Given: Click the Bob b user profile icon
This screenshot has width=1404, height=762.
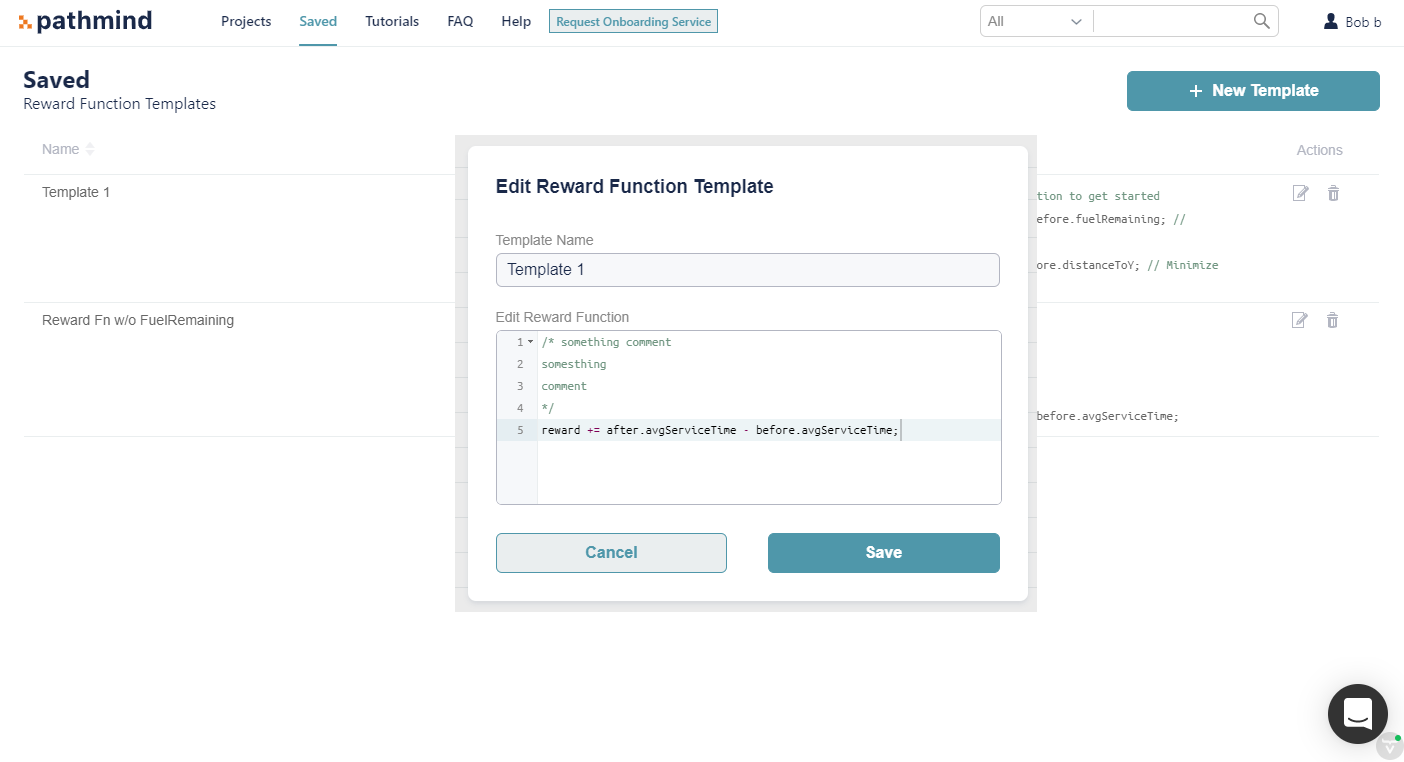Looking at the screenshot, I should [1331, 21].
